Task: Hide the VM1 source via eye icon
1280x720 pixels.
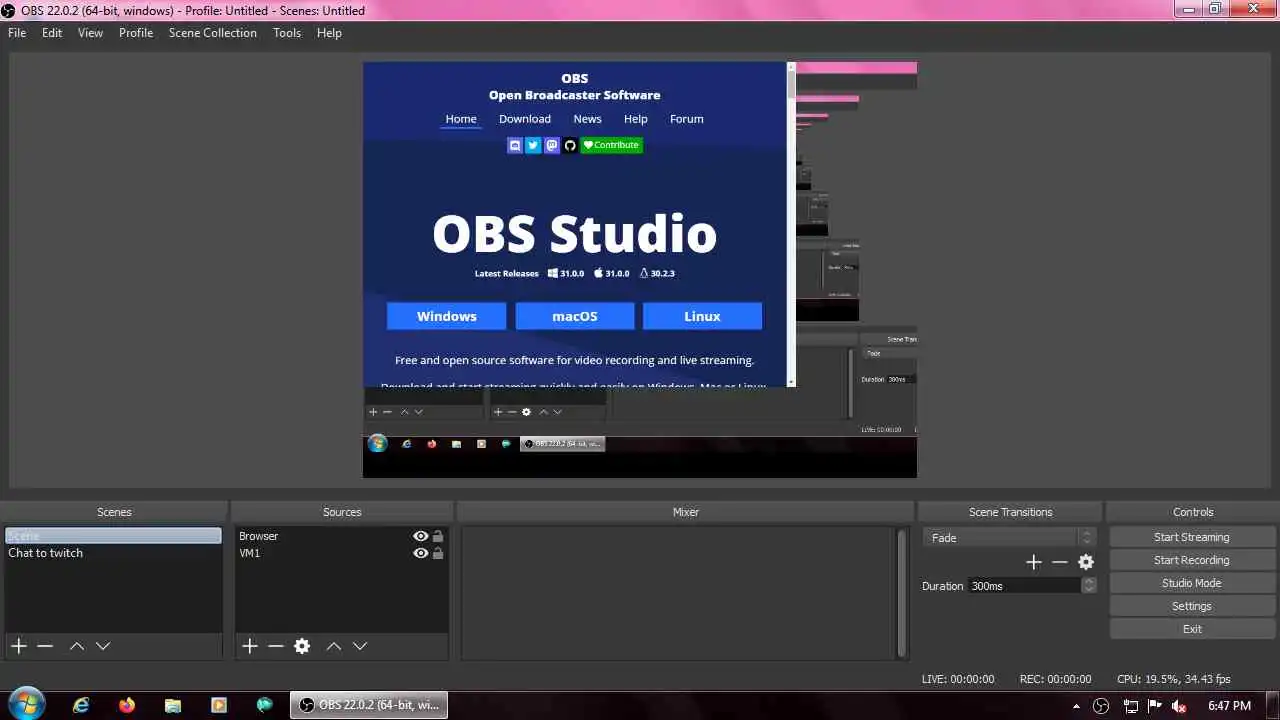Action: pos(421,553)
